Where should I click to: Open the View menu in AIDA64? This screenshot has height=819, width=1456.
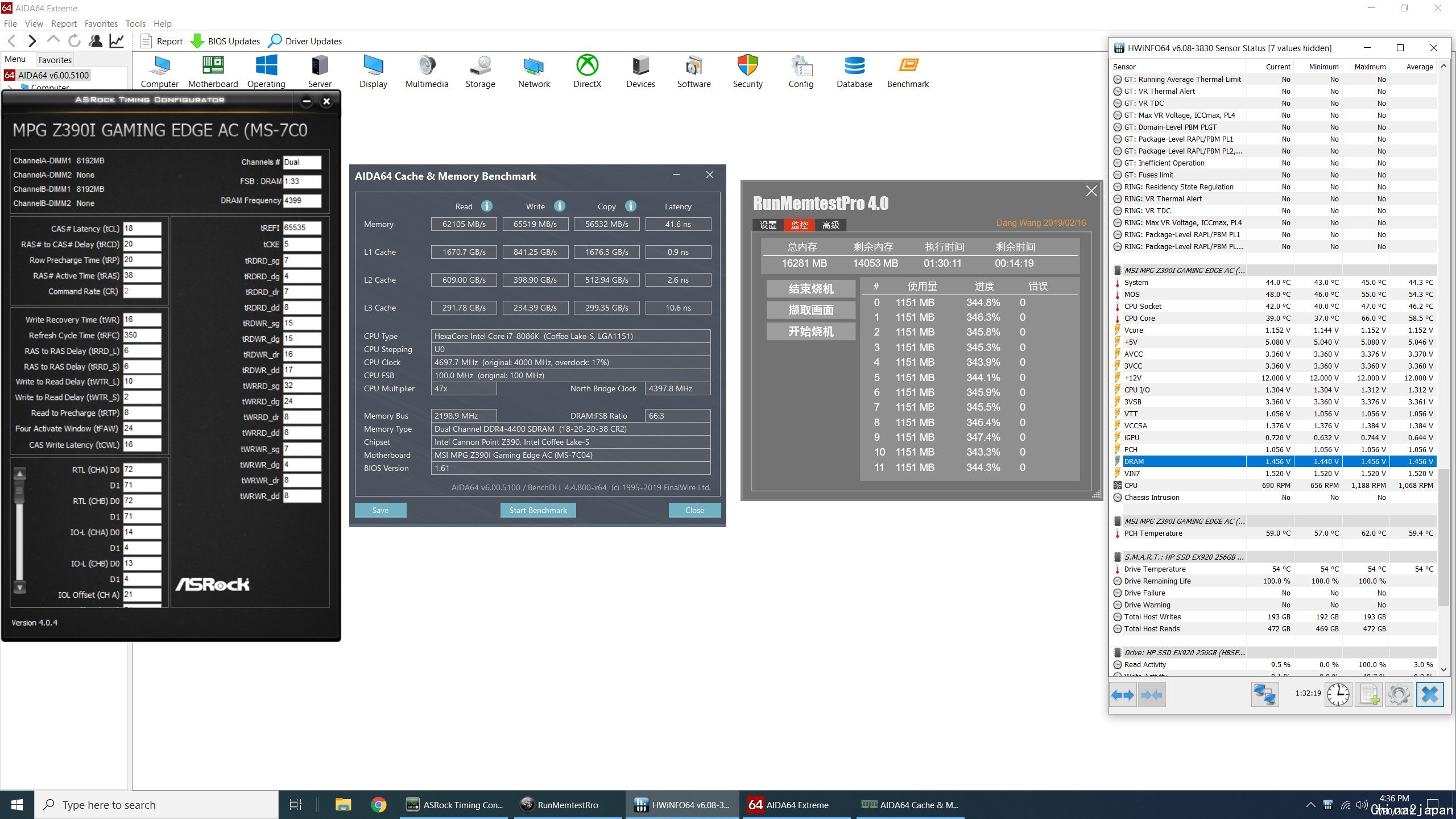click(x=34, y=24)
